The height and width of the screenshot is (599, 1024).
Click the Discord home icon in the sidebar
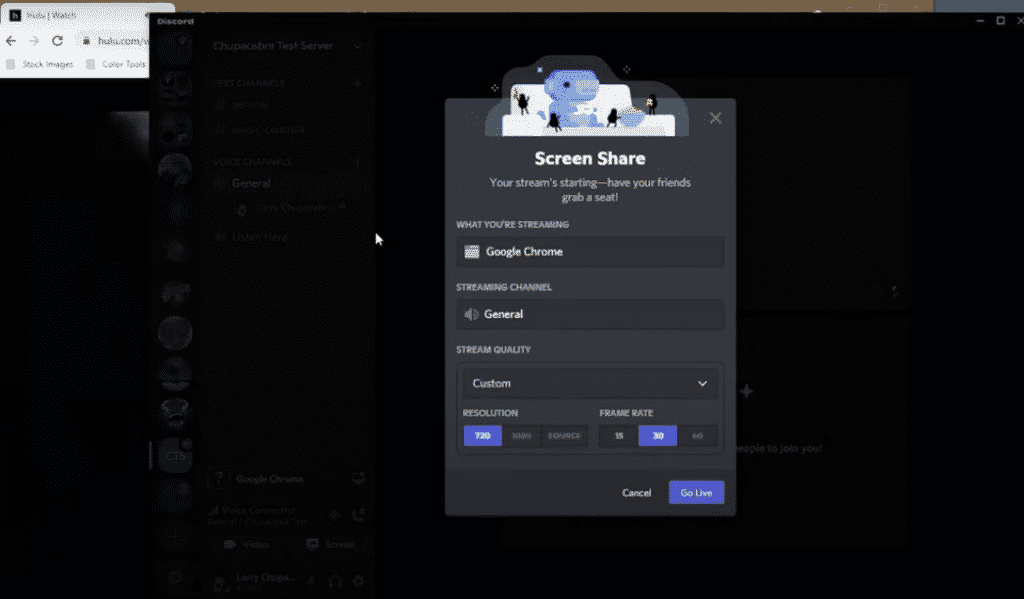176,47
